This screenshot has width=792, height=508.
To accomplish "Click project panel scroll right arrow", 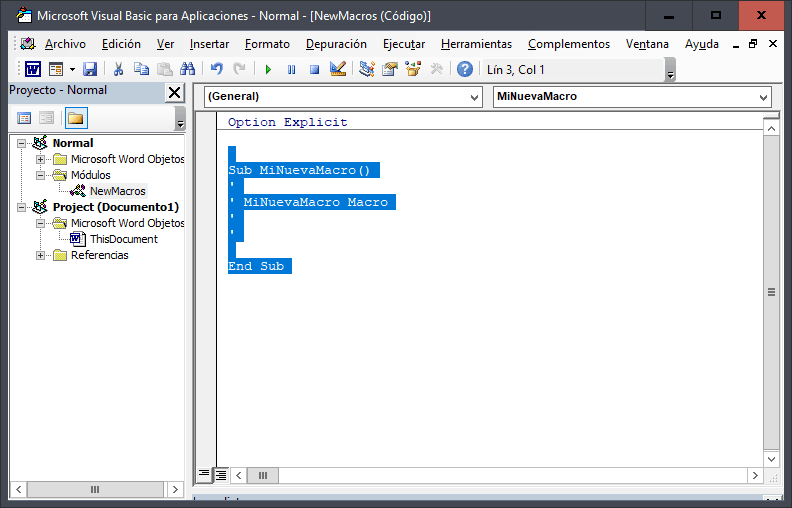I will click(x=175, y=489).
